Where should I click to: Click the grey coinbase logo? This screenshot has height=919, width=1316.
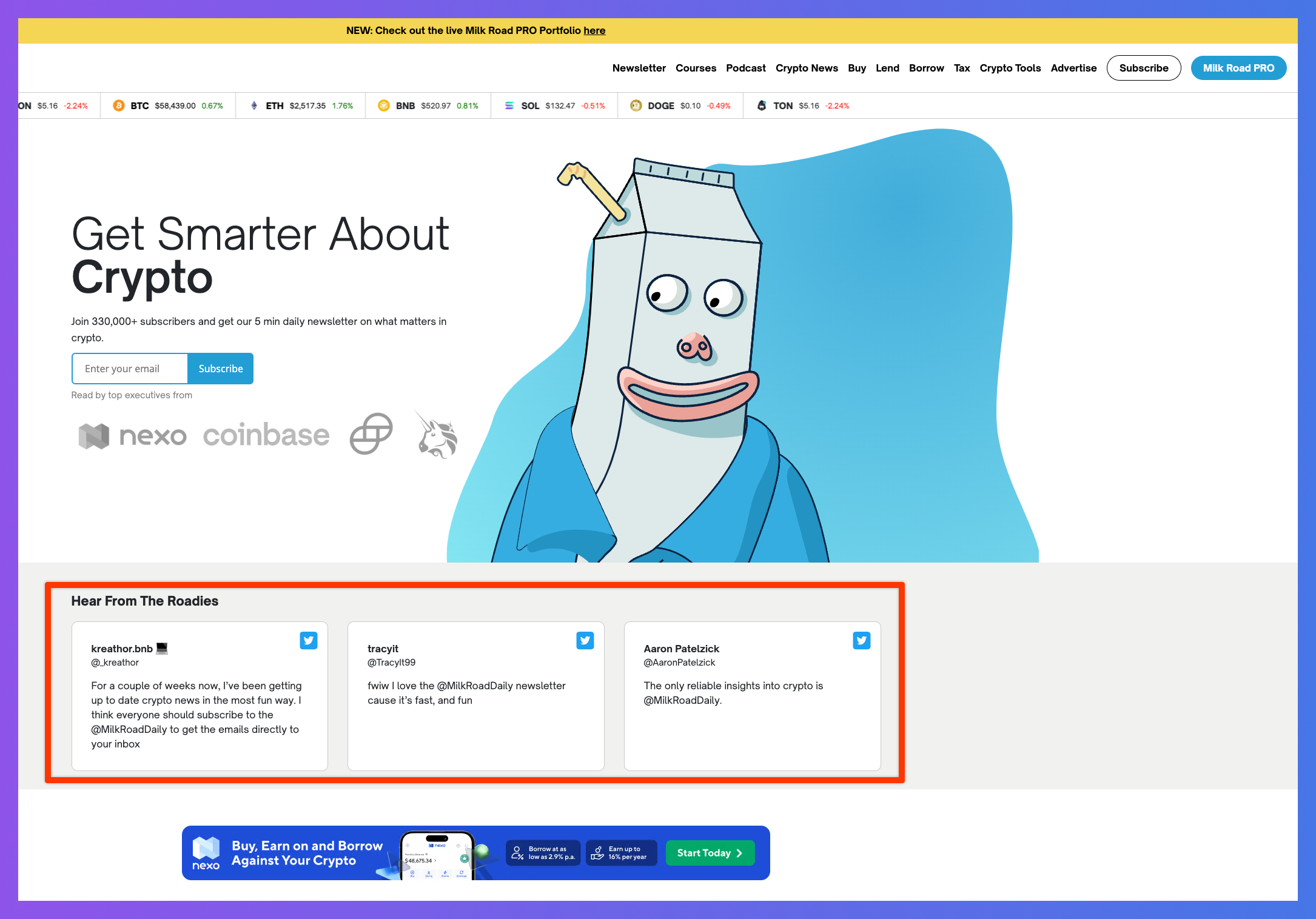point(266,435)
